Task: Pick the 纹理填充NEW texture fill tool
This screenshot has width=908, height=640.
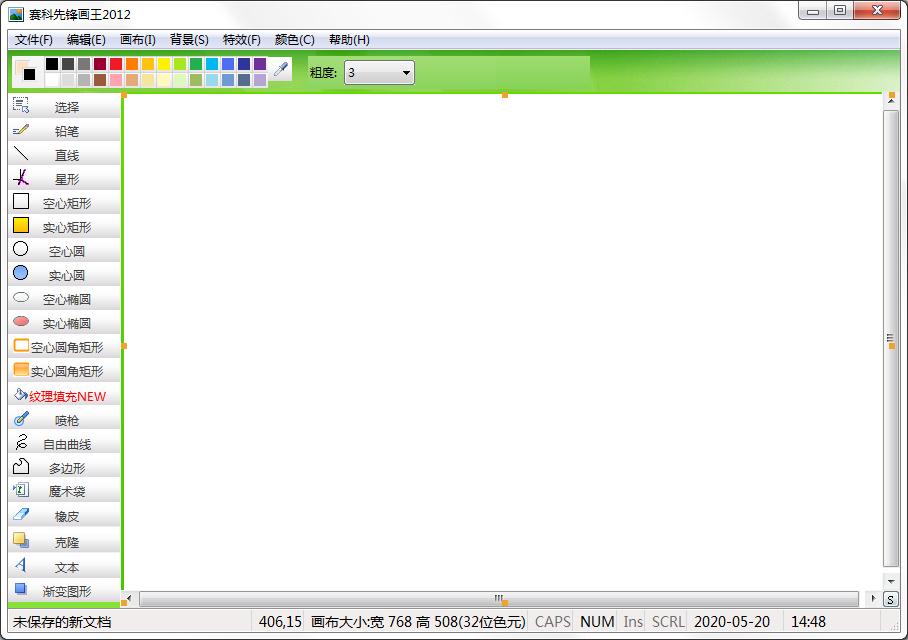Action: tap(64, 396)
